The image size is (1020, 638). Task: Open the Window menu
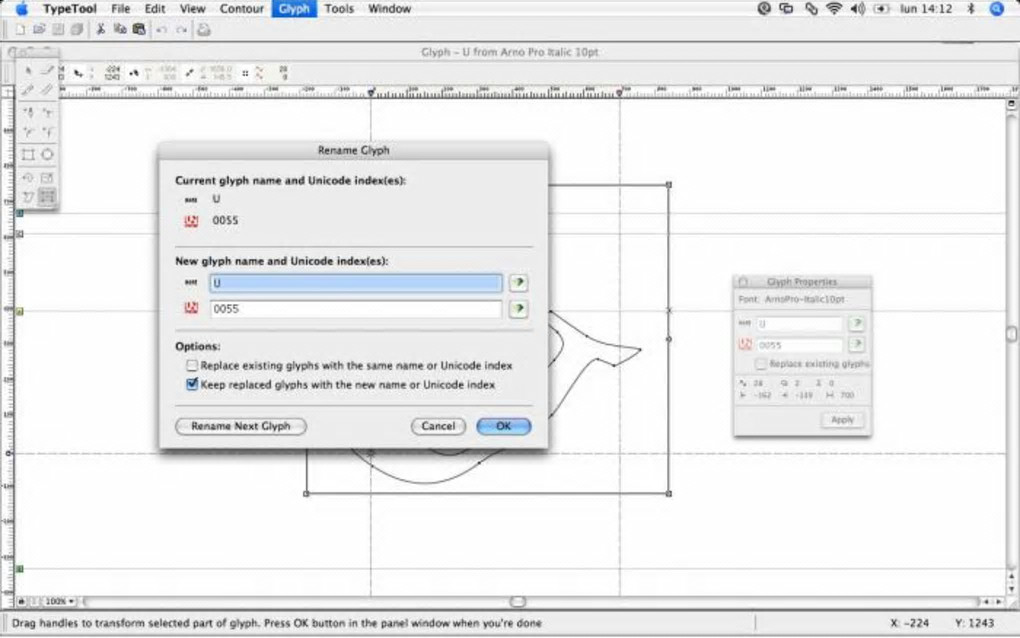click(389, 8)
